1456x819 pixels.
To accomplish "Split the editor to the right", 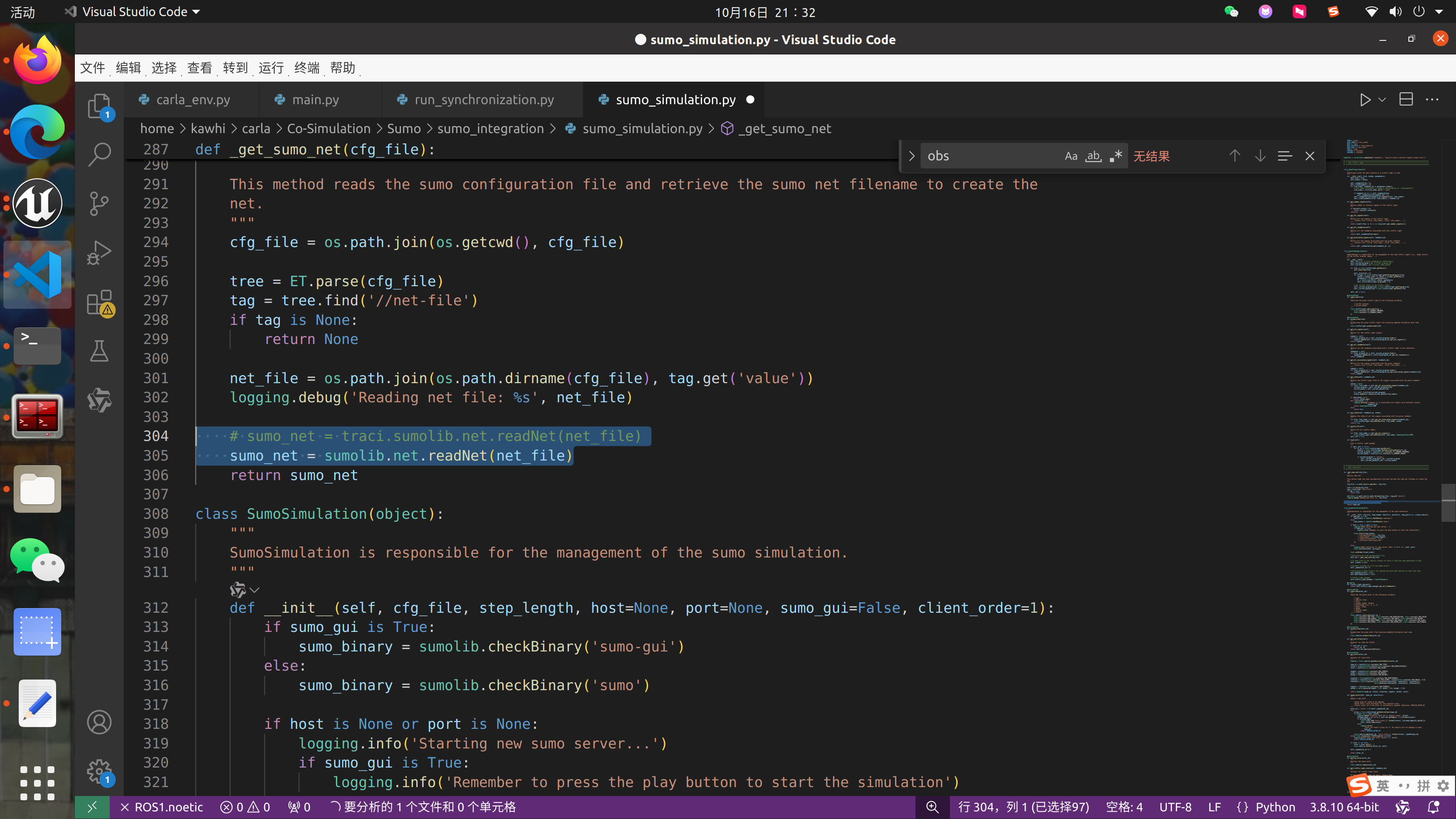I will point(1406,100).
